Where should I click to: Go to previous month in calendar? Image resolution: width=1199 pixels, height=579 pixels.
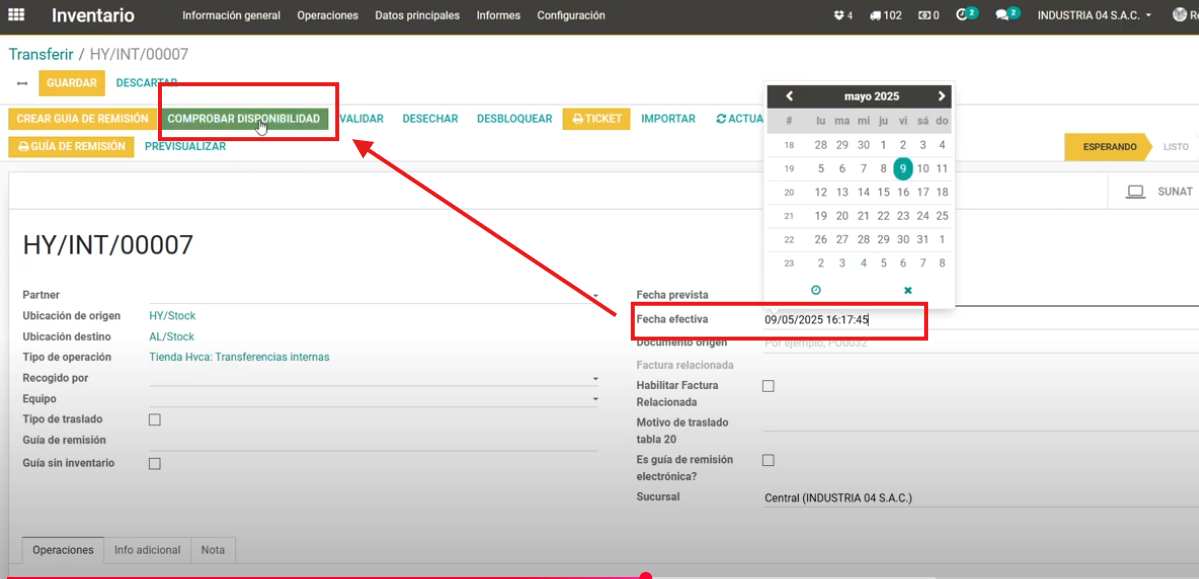789,96
